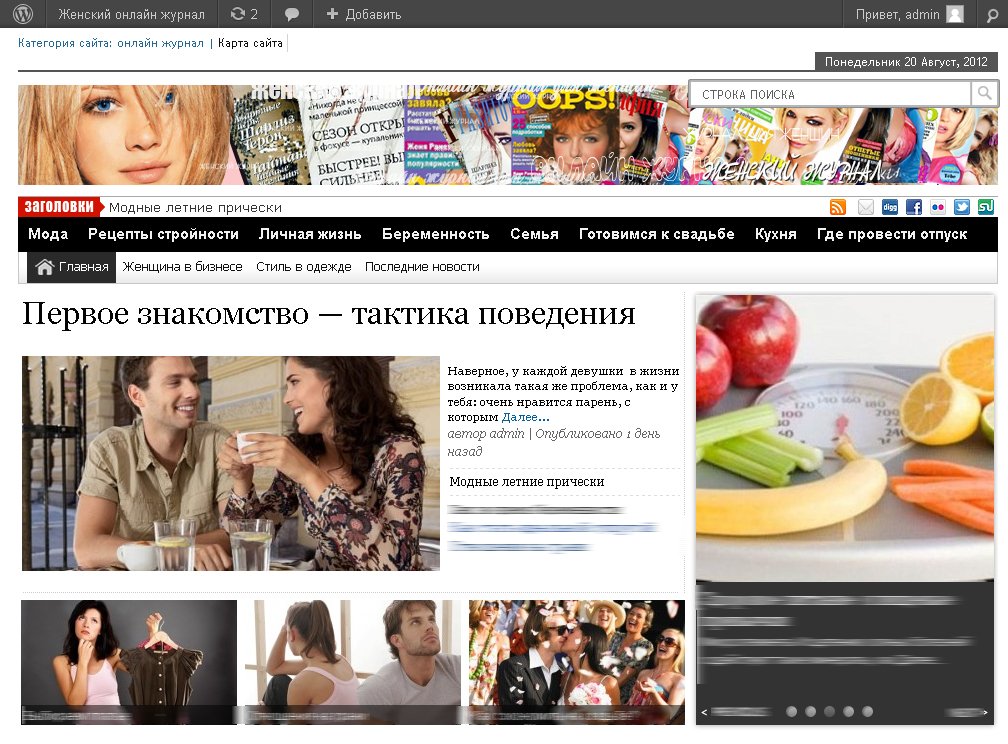Click the comments bubble icon in admin bar

click(292, 14)
